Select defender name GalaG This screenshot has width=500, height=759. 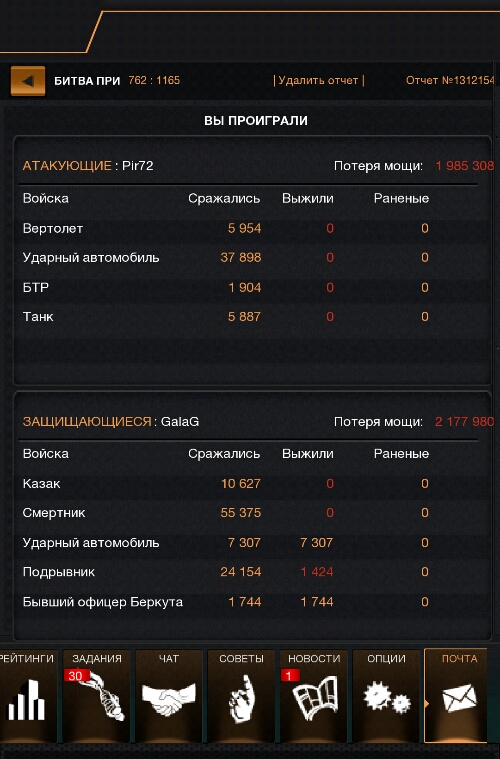coord(180,422)
